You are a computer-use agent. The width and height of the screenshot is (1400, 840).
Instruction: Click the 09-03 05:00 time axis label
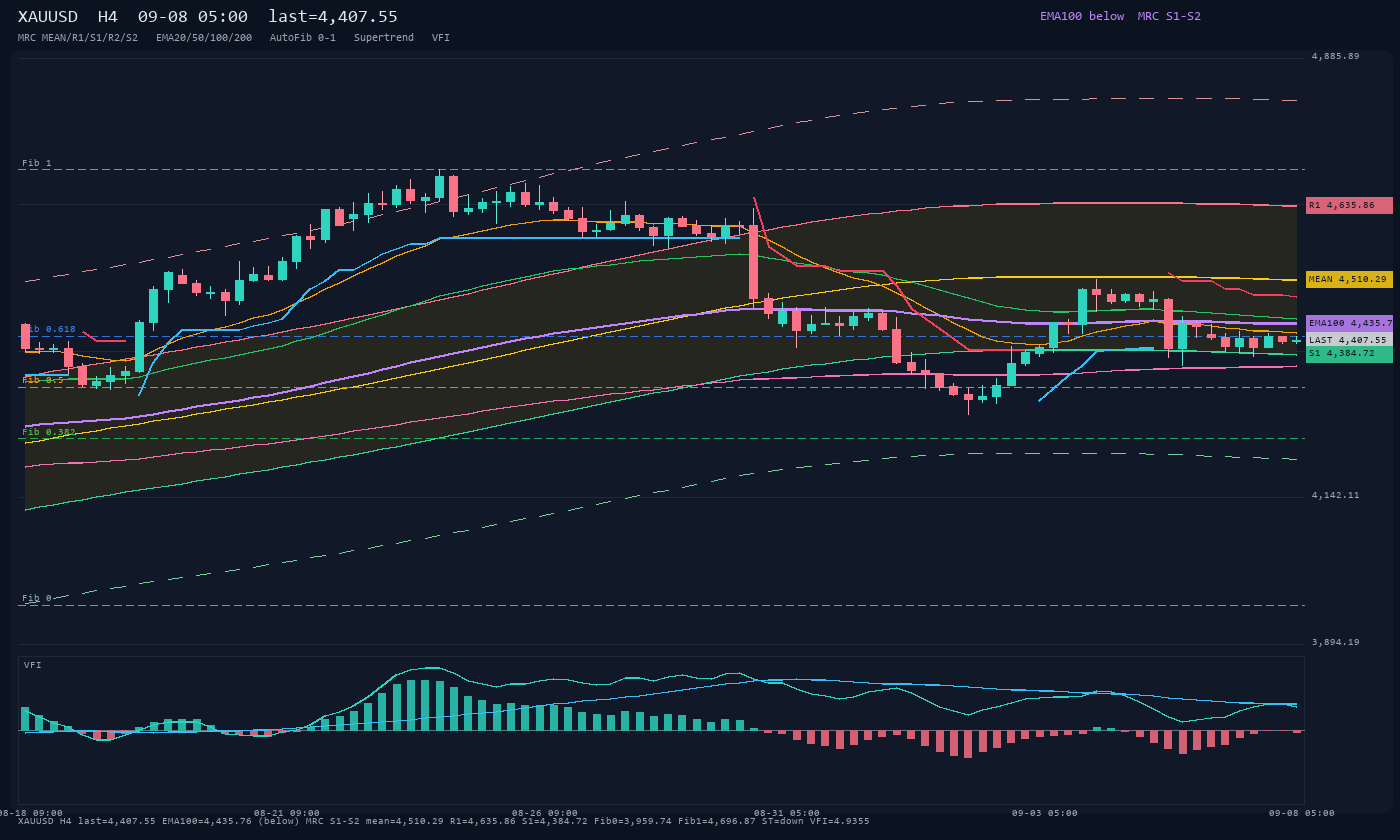[x=1045, y=813]
